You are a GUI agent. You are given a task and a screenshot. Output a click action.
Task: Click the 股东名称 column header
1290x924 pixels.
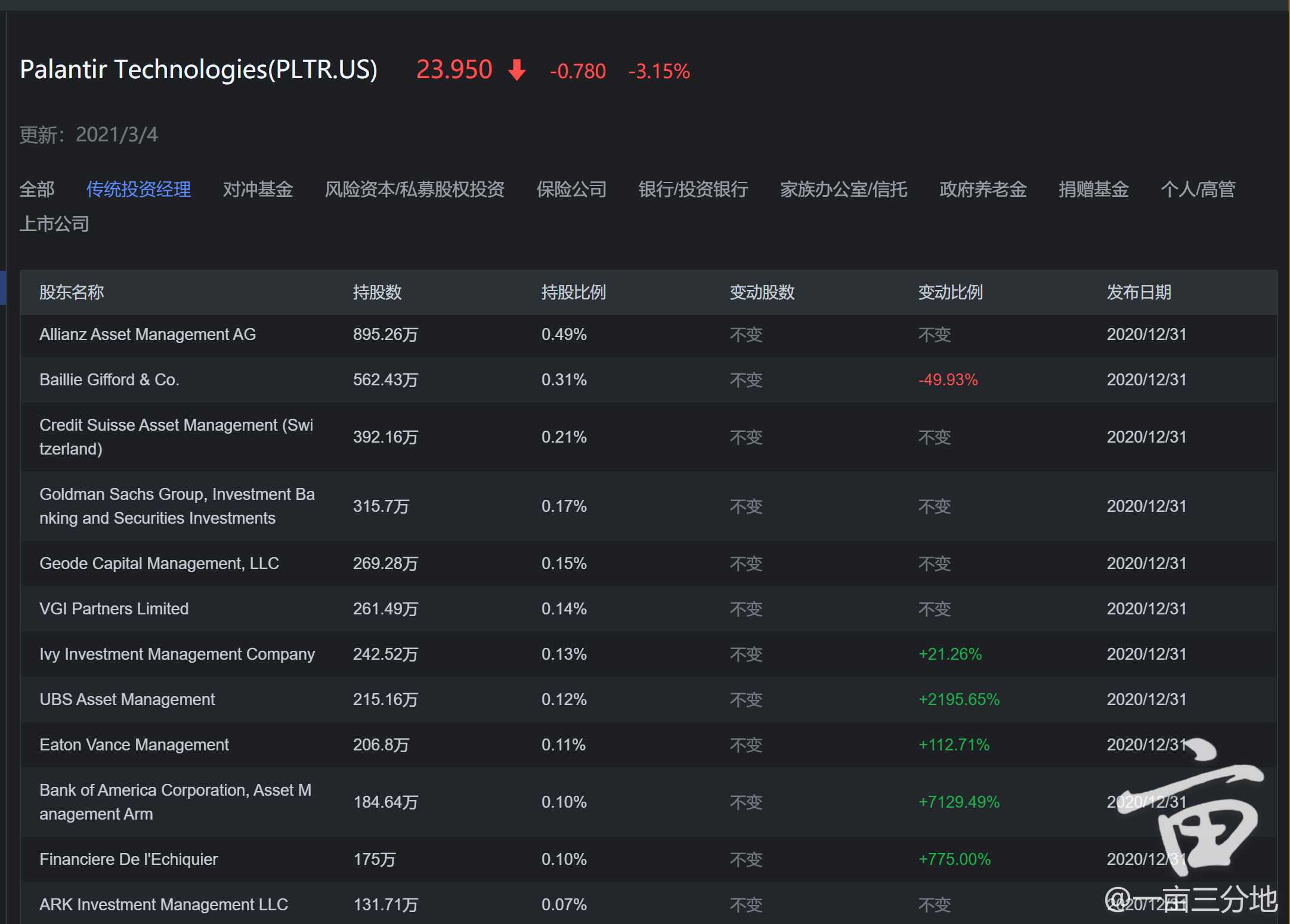[72, 292]
